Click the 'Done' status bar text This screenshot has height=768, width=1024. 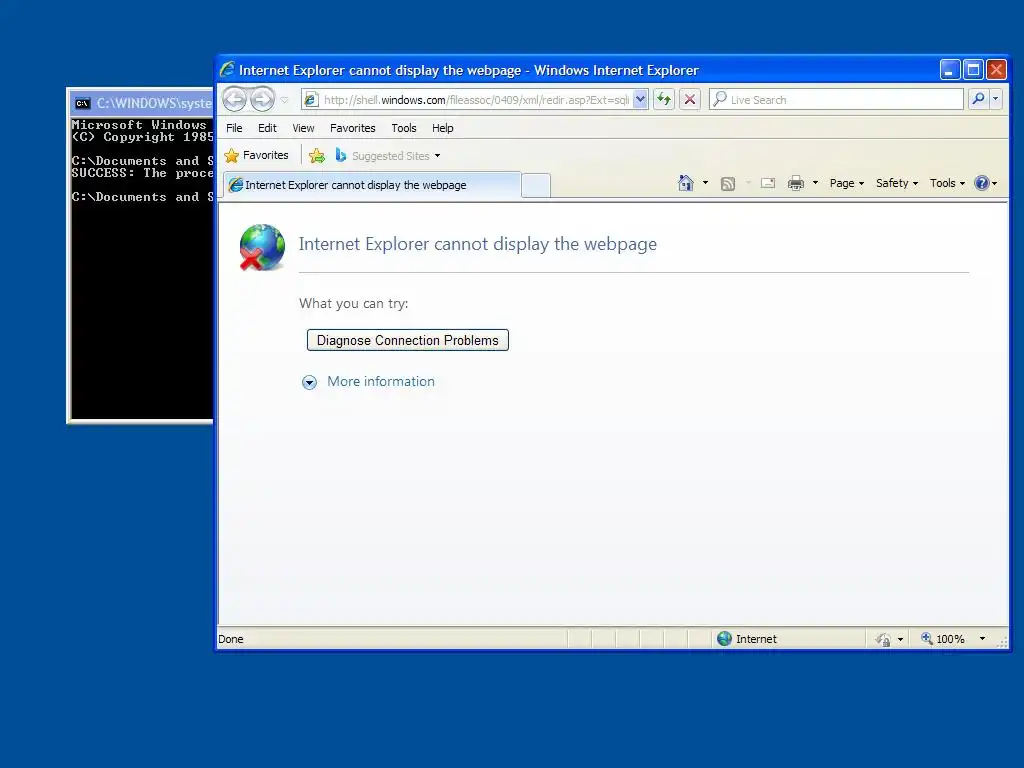tap(231, 639)
